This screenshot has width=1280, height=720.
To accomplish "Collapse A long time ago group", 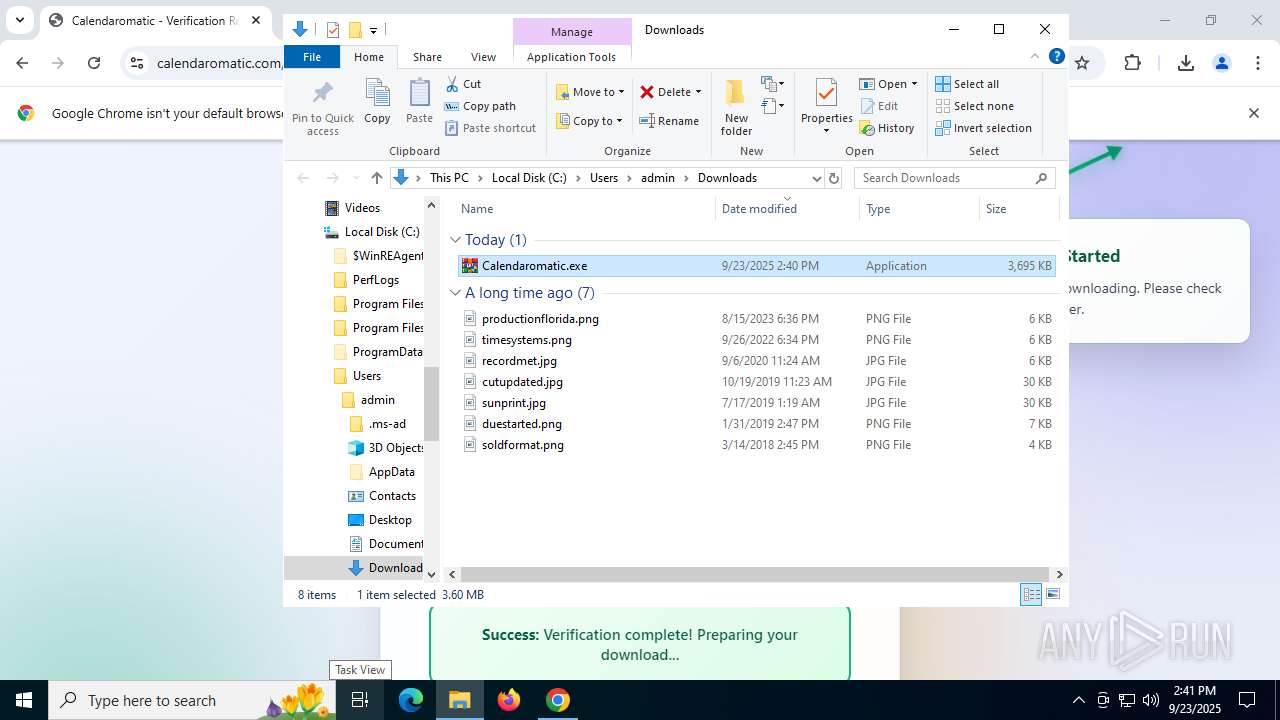I will pos(456,293).
